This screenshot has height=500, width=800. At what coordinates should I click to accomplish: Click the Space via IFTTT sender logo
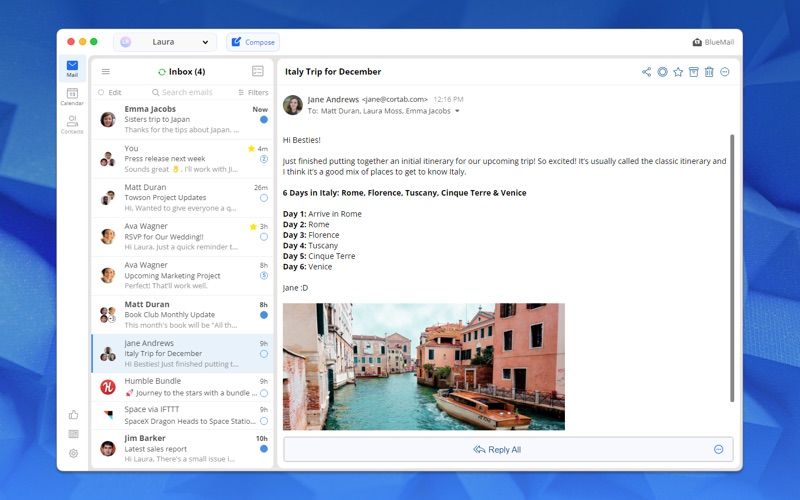click(108, 414)
